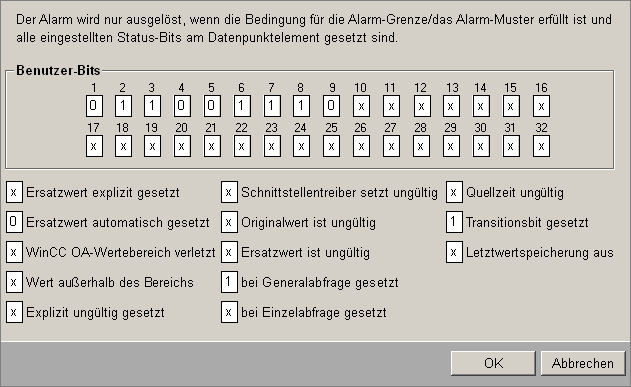The image size is (631, 387).
Task: Toggle 'Transitionsbit gesetzt' box
Action: (x=454, y=222)
